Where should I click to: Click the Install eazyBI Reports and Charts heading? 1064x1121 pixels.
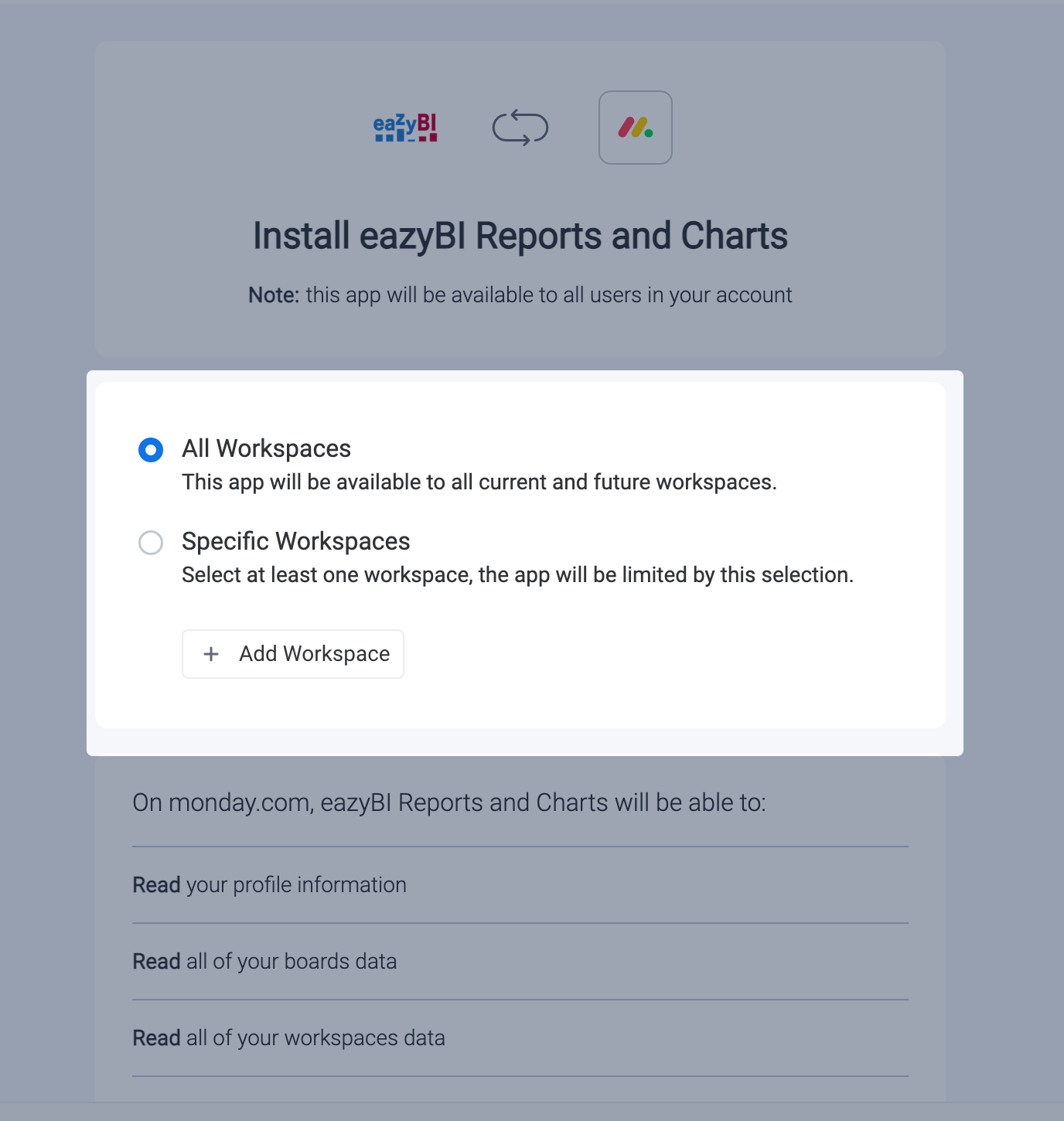pos(520,236)
